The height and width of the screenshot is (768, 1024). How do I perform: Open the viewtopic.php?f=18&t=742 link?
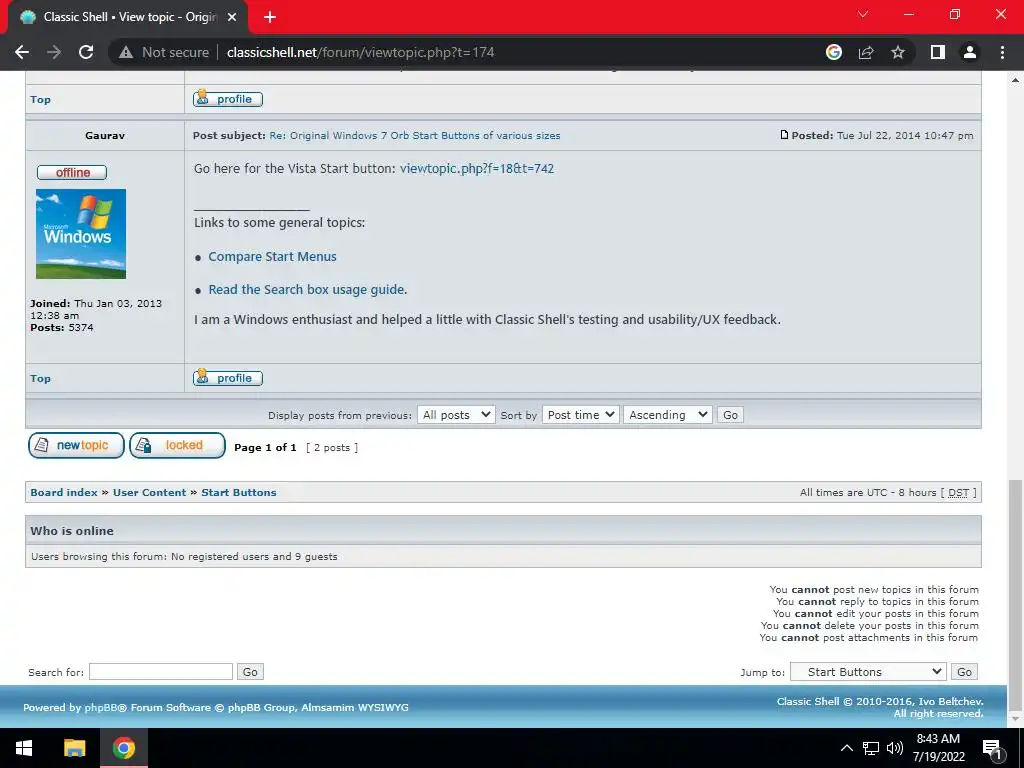click(x=477, y=168)
